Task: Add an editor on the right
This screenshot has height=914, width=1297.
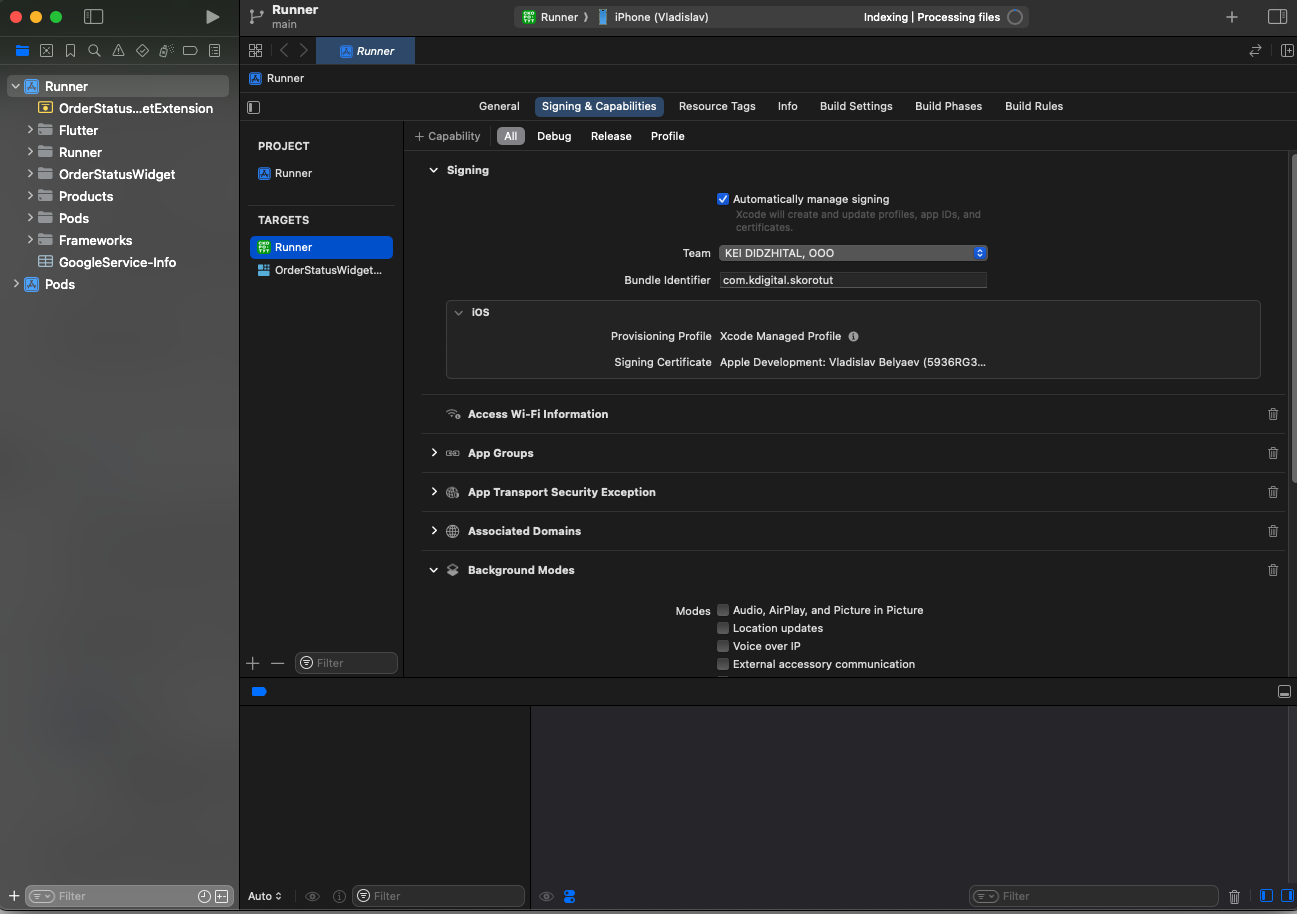Action: (1286, 50)
